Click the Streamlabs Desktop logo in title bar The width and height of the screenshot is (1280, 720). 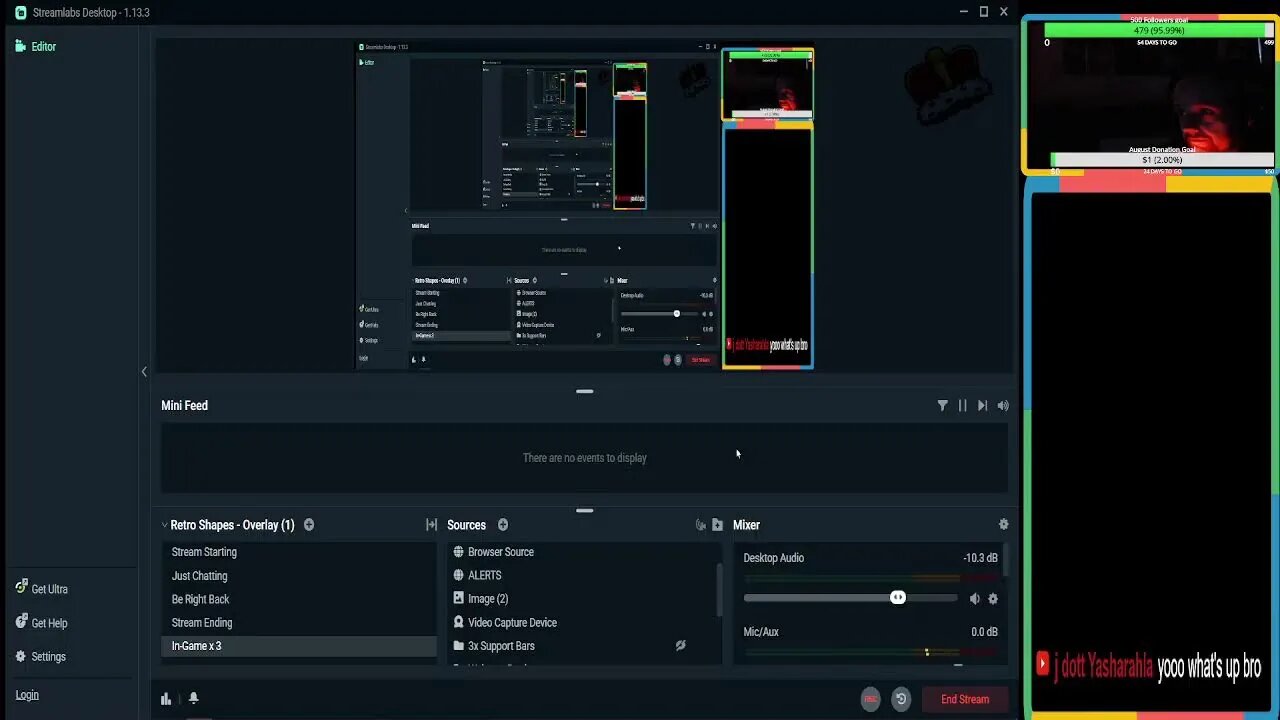(x=21, y=12)
